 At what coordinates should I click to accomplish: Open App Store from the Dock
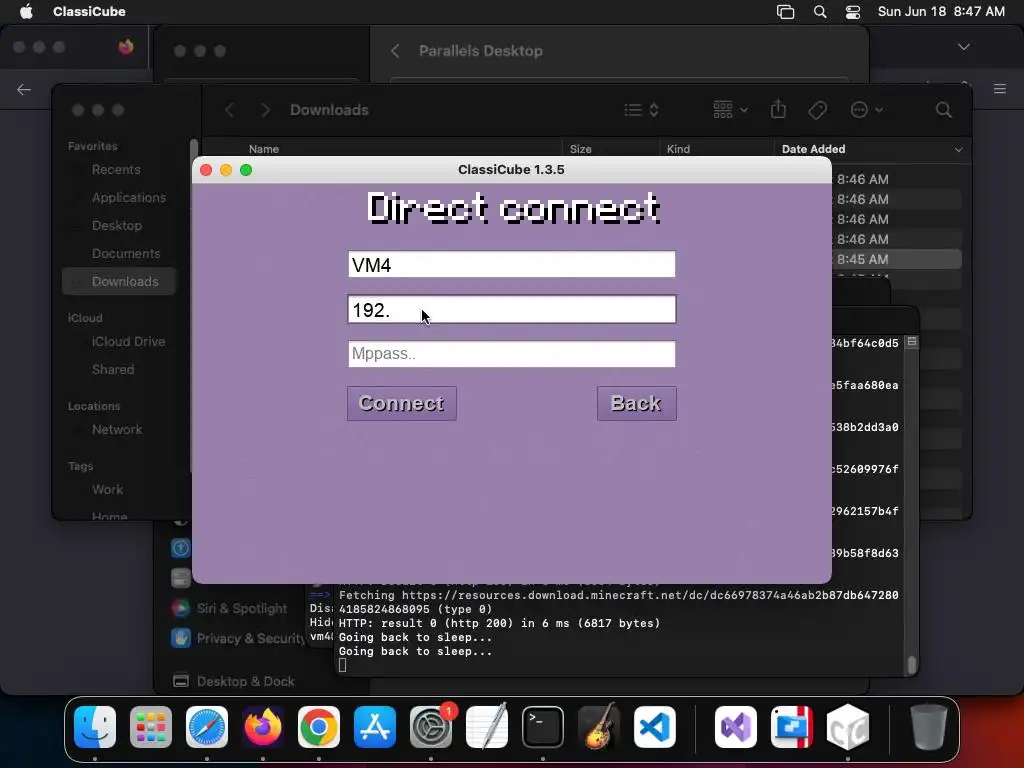click(375, 727)
